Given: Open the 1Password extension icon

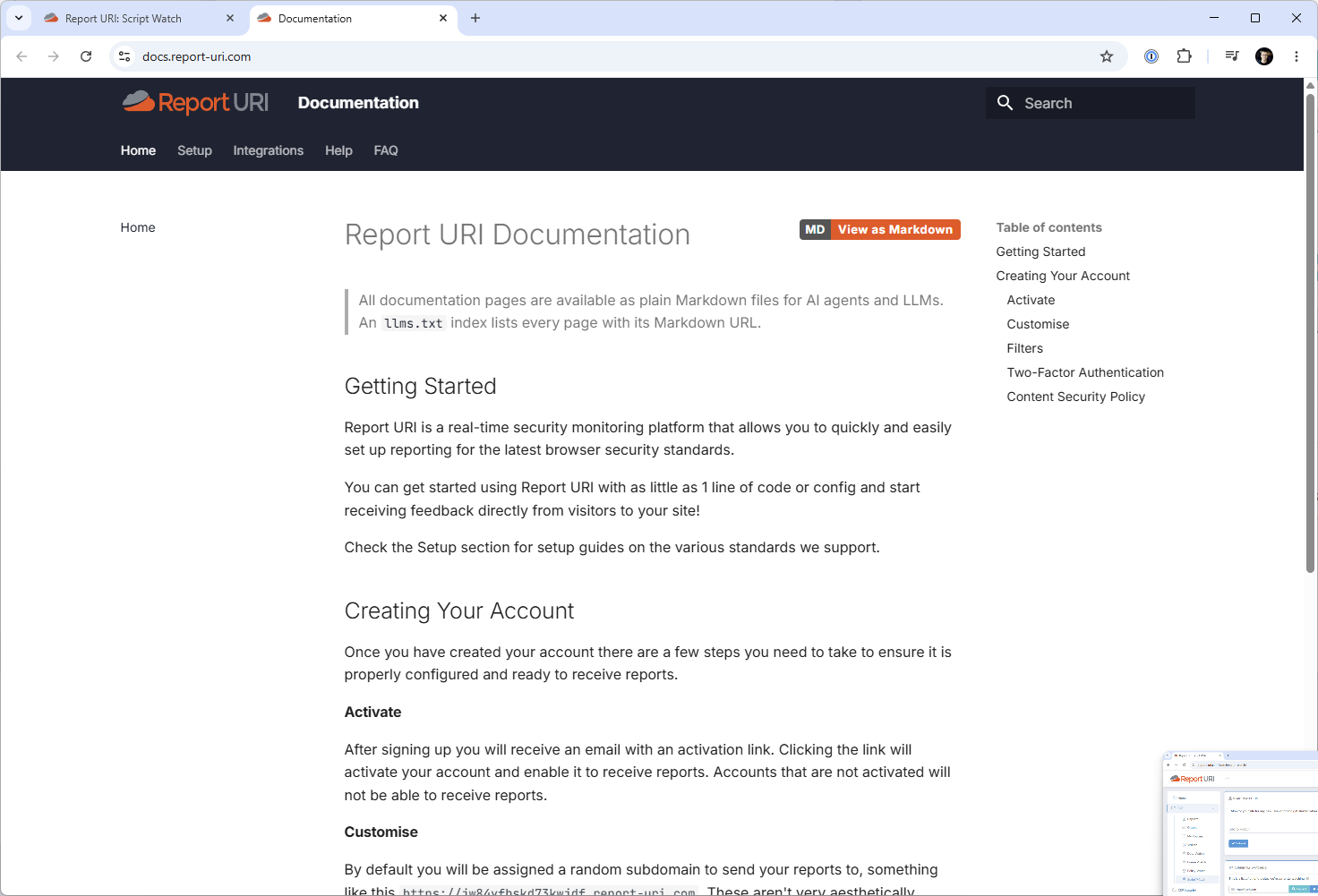Looking at the screenshot, I should 1151,56.
